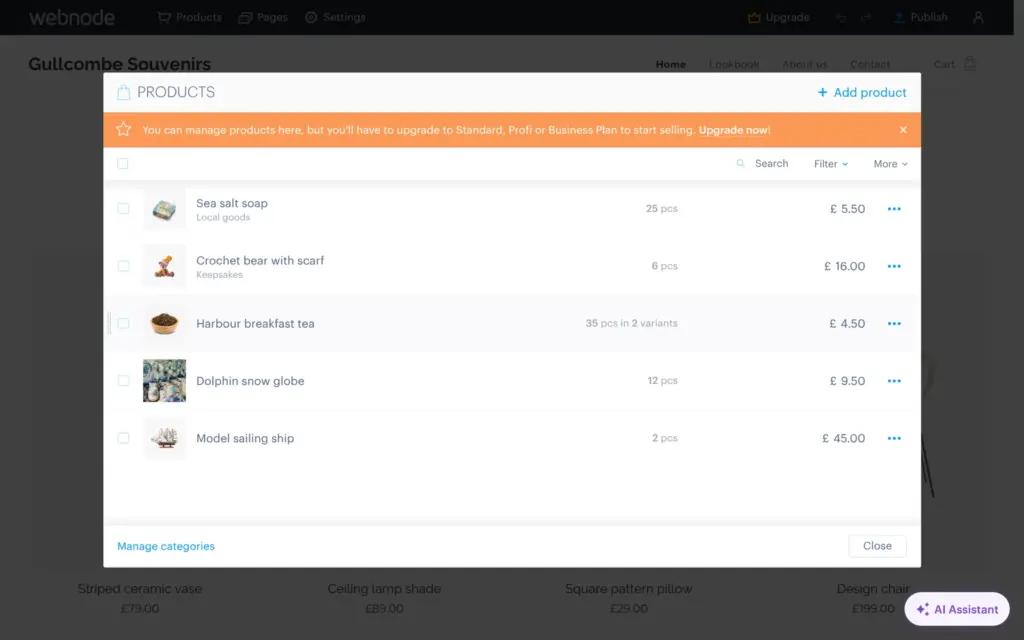The height and width of the screenshot is (640, 1024).
Task: Click the Sea salt soap product name
Action: coord(232,203)
